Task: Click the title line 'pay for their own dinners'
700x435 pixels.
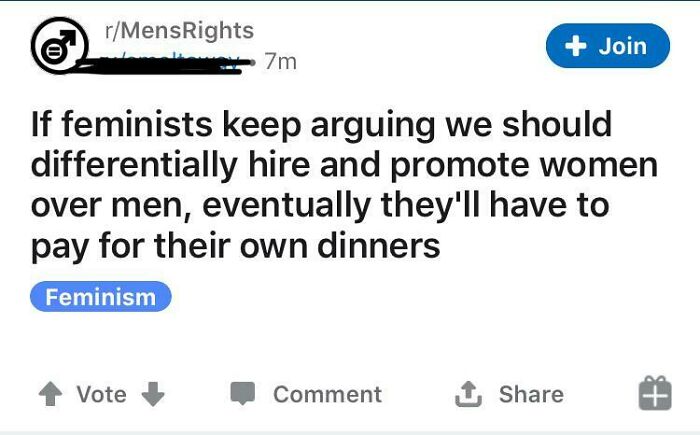Action: pyautogui.click(x=236, y=245)
